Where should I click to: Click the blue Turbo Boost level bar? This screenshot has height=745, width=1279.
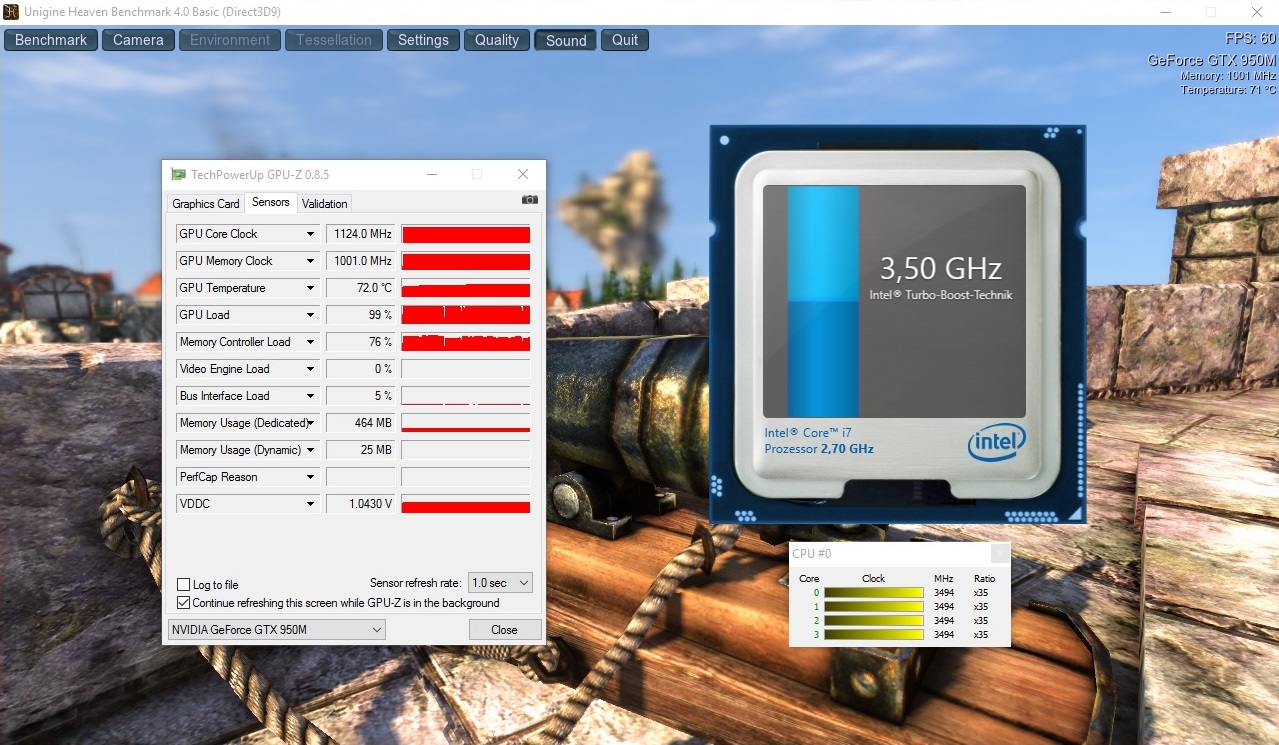click(823, 301)
